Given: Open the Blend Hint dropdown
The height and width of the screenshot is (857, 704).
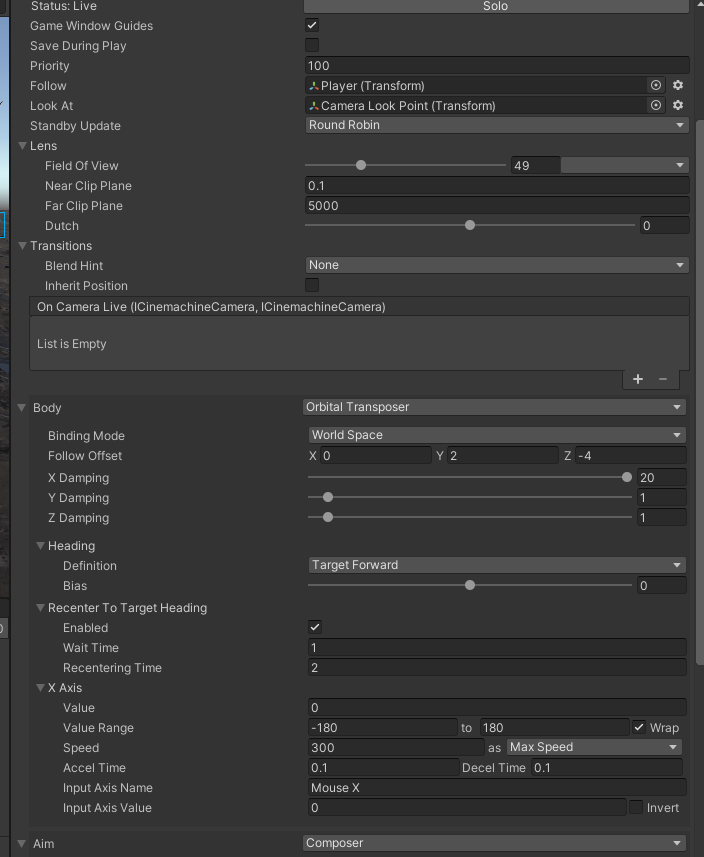Looking at the screenshot, I should [495, 264].
